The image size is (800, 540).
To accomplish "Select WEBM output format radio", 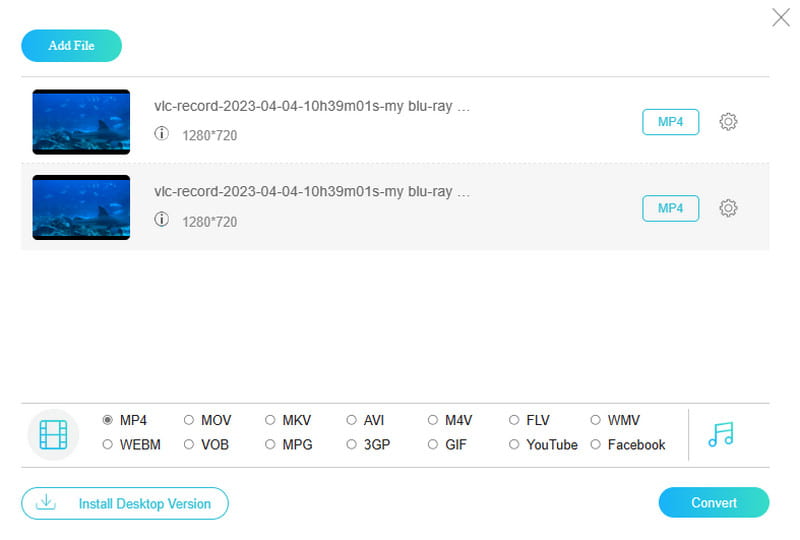I will click(x=108, y=445).
